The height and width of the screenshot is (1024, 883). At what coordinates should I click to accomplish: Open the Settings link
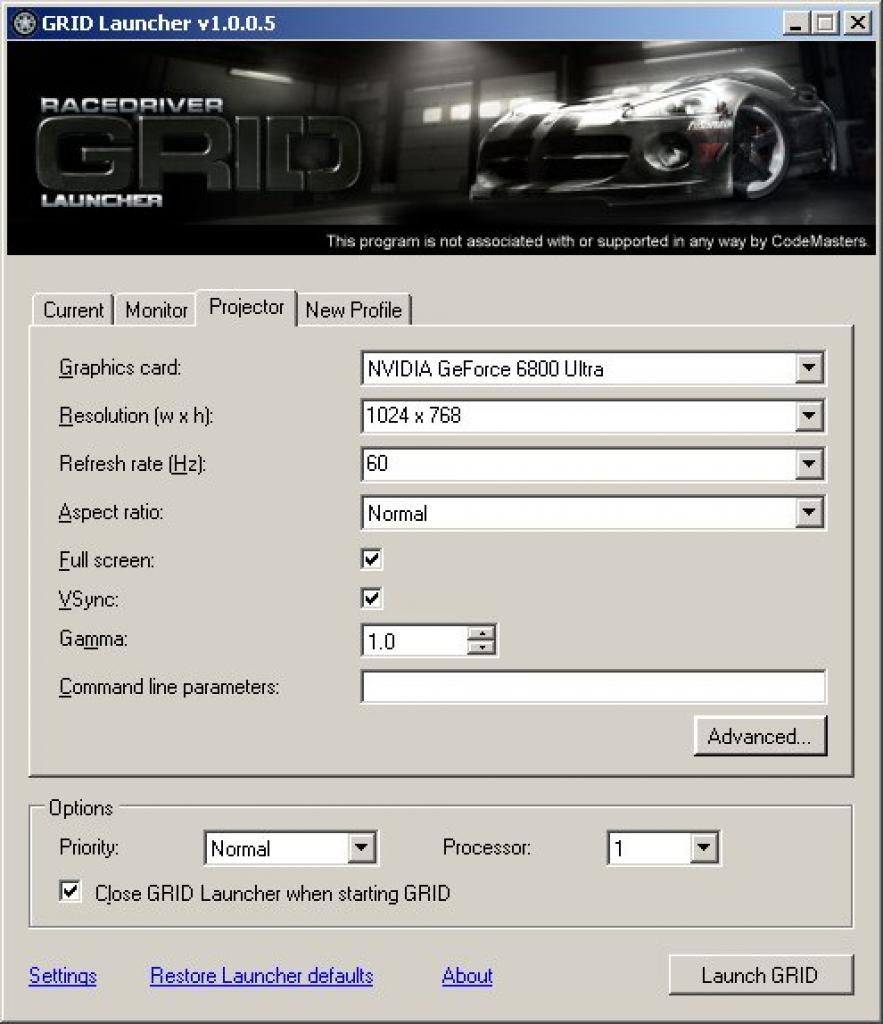63,976
